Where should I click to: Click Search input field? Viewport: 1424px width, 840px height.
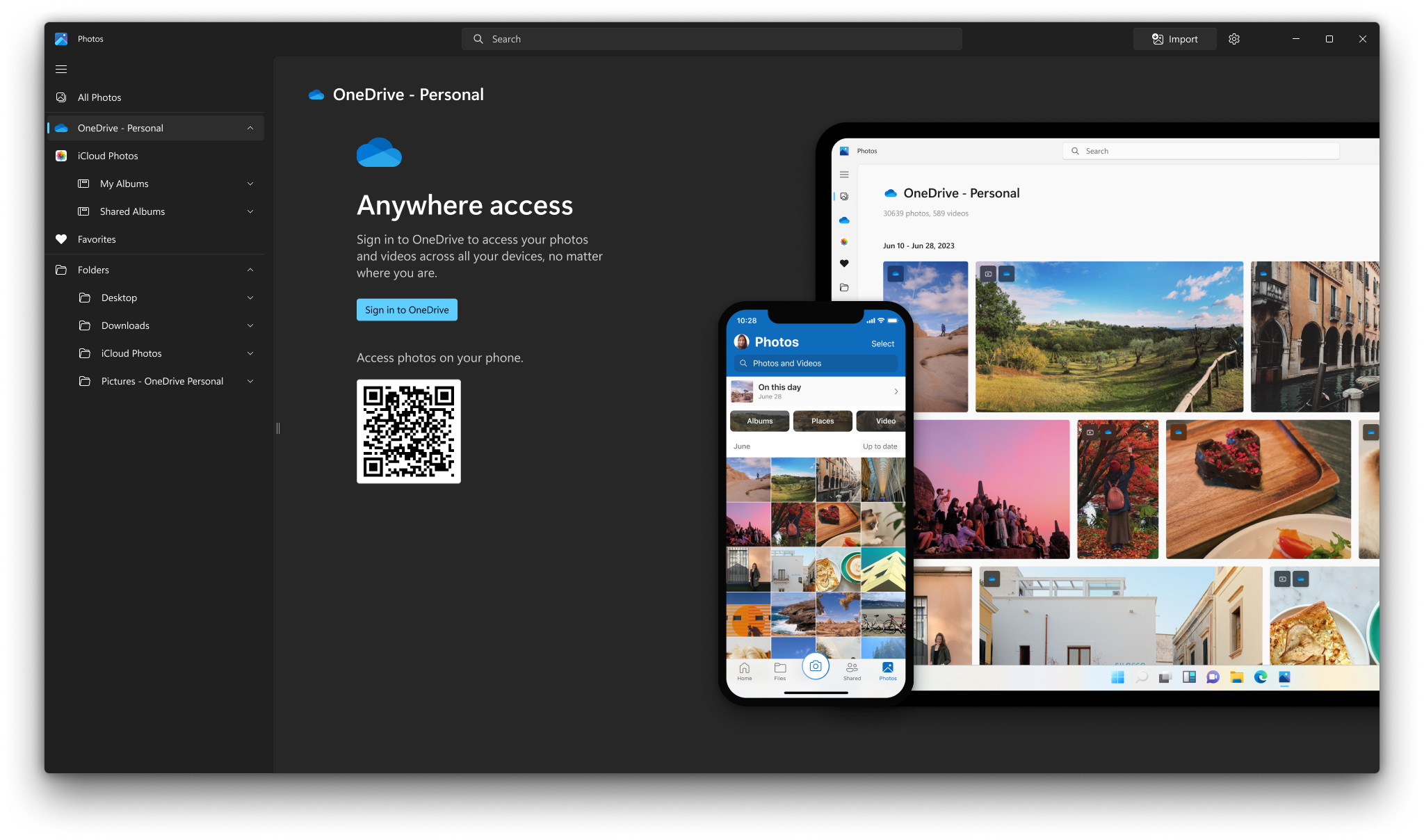pyautogui.click(x=711, y=38)
